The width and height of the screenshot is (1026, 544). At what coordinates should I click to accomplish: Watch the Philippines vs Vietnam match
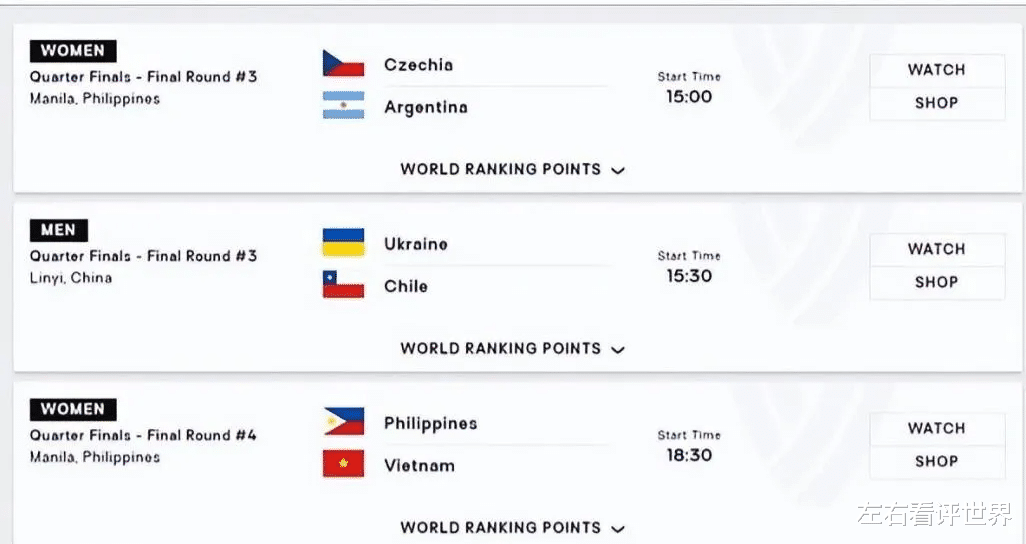pos(936,429)
